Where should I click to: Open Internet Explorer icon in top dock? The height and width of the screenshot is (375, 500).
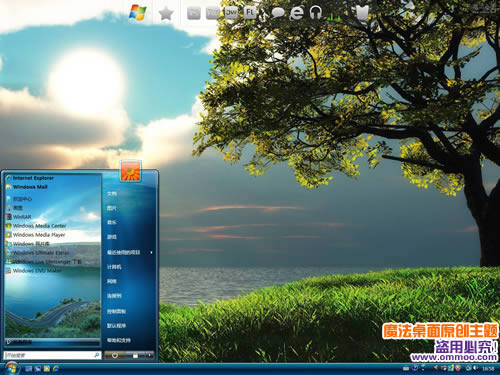tap(296, 13)
